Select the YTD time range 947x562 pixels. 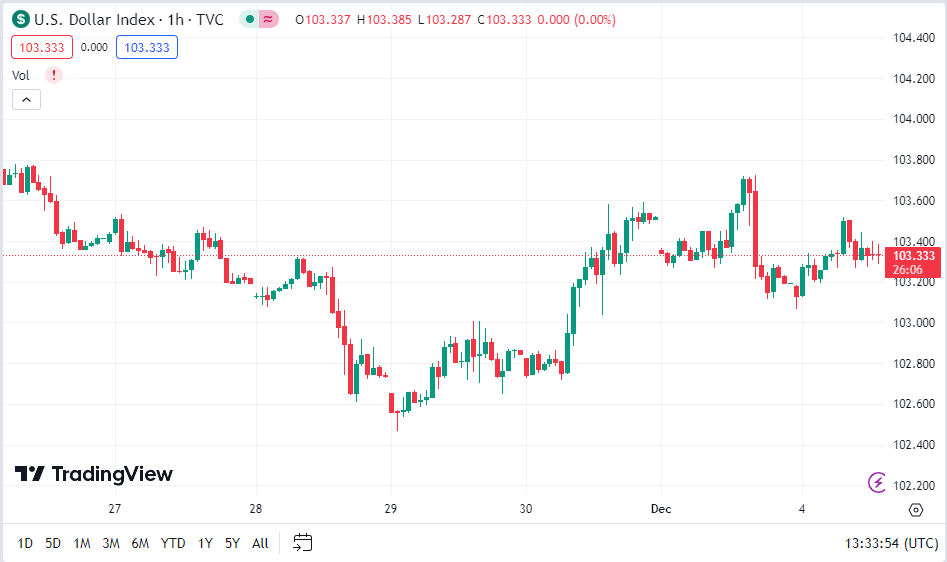(x=173, y=543)
